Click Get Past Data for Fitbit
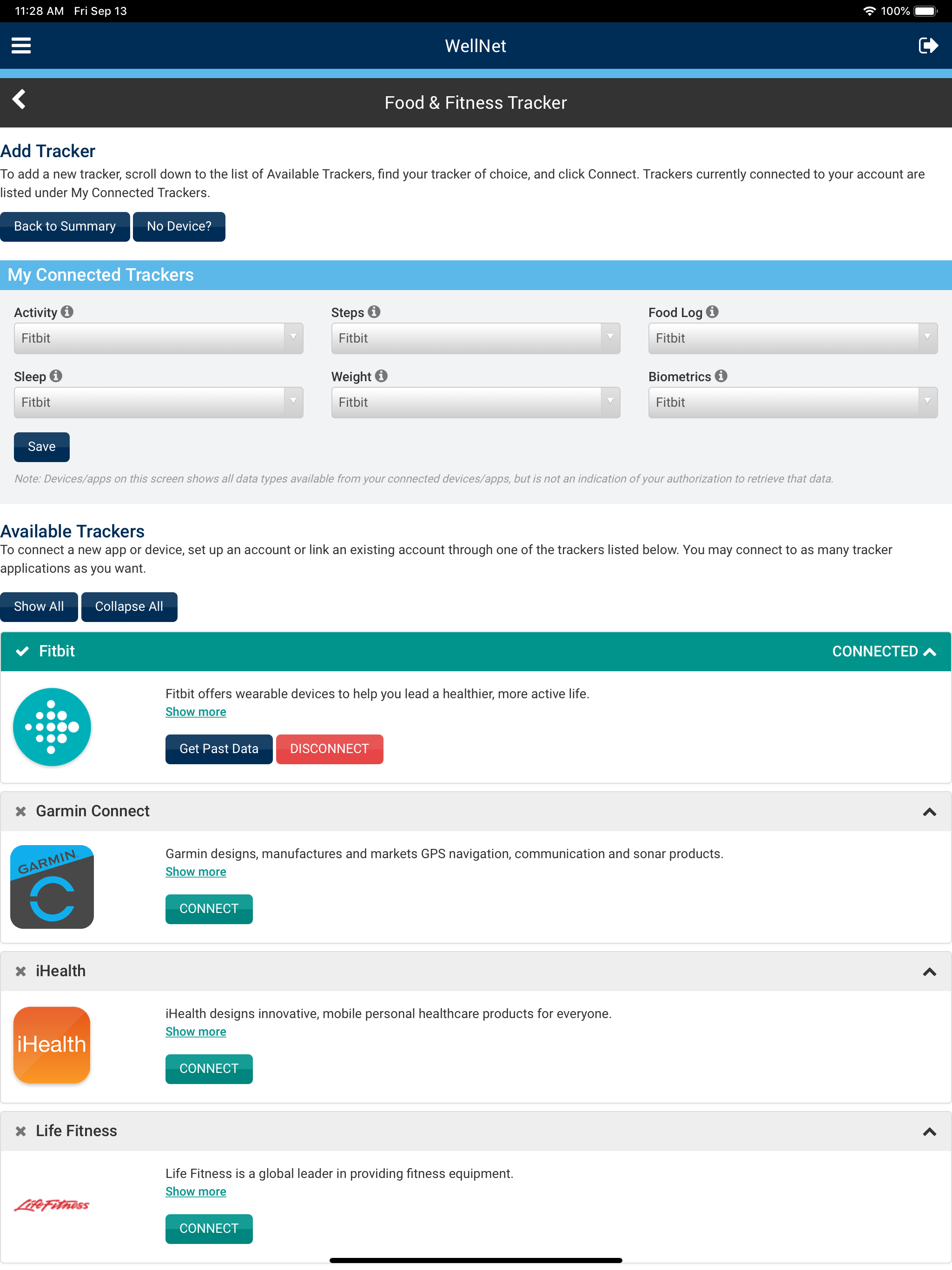This screenshot has width=952, height=1270. [x=219, y=749]
